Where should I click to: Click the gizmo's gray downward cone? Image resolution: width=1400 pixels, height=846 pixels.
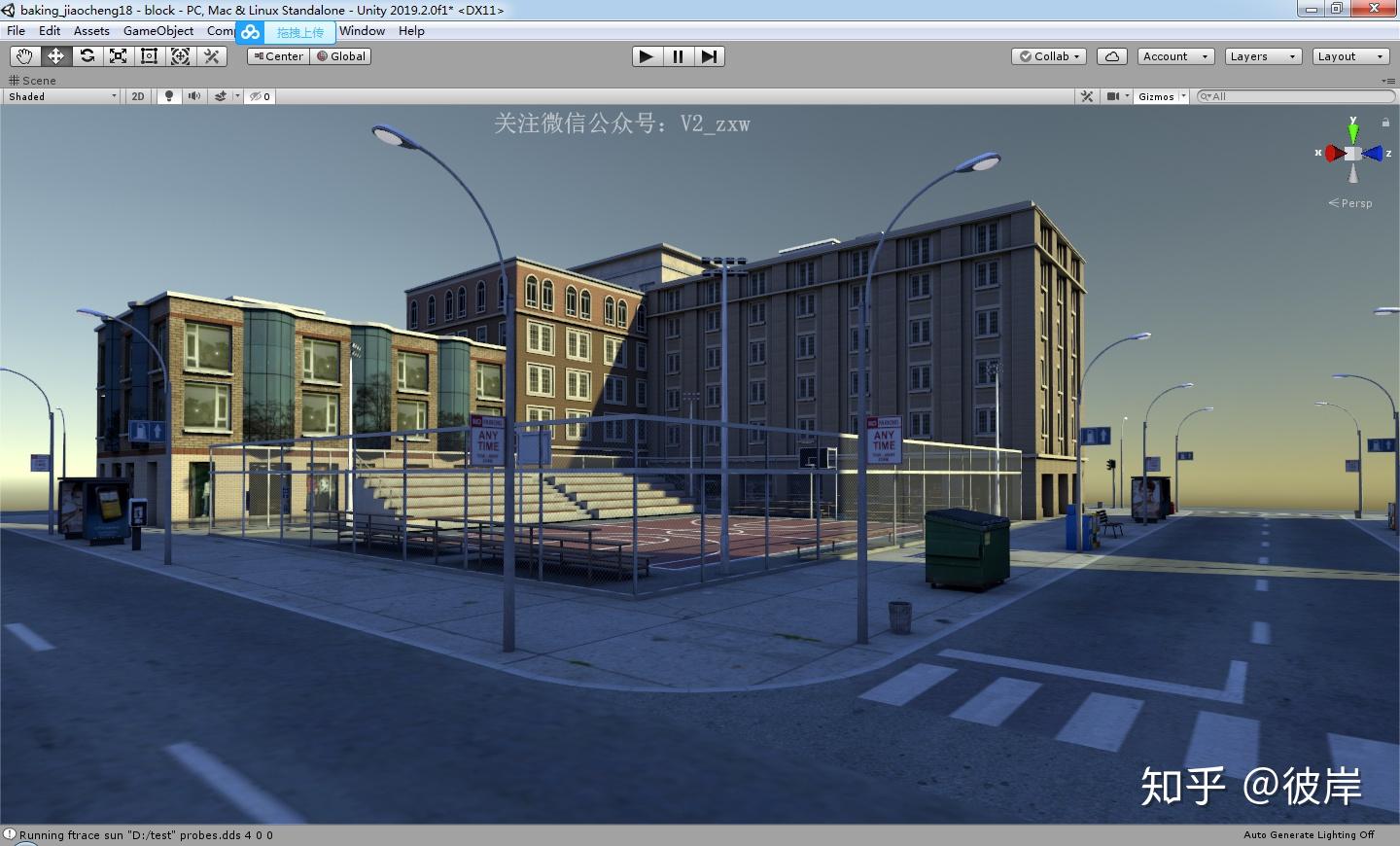point(1353,173)
